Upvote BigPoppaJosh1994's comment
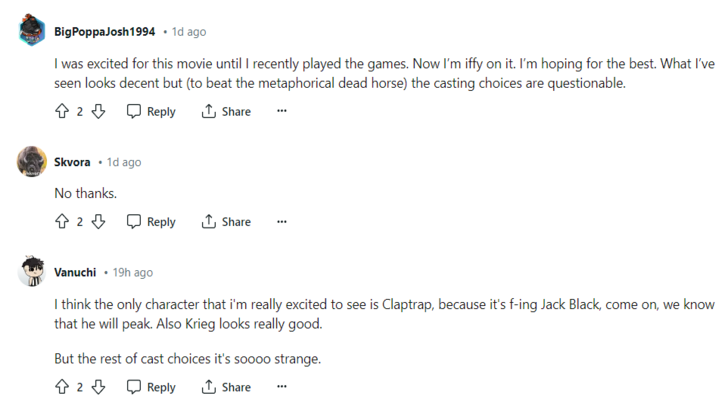 [61, 112]
